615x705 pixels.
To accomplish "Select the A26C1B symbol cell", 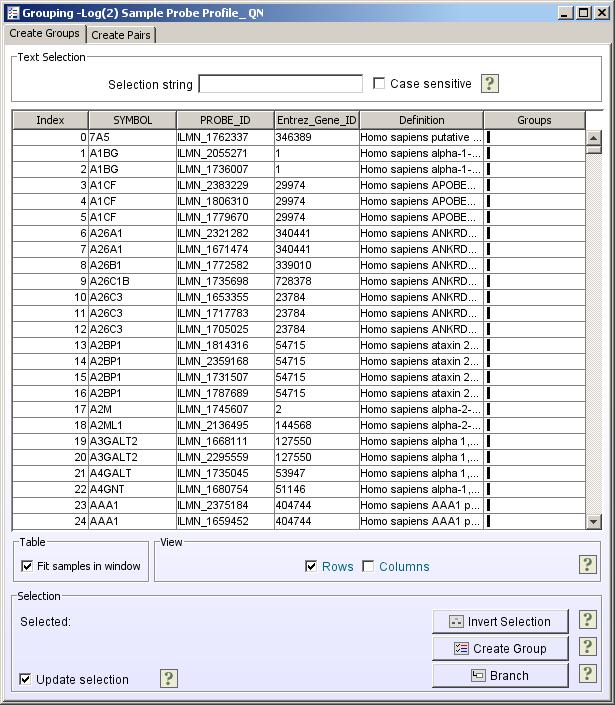I will click(x=132, y=281).
